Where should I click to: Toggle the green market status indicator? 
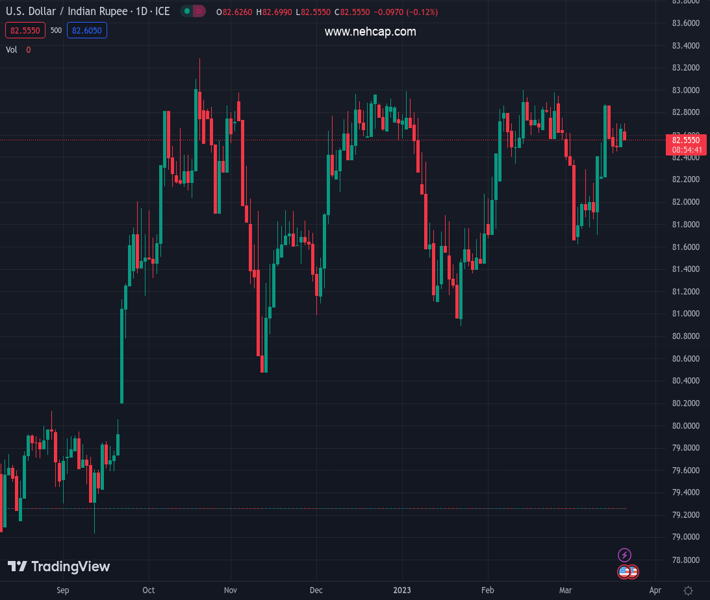[x=186, y=11]
